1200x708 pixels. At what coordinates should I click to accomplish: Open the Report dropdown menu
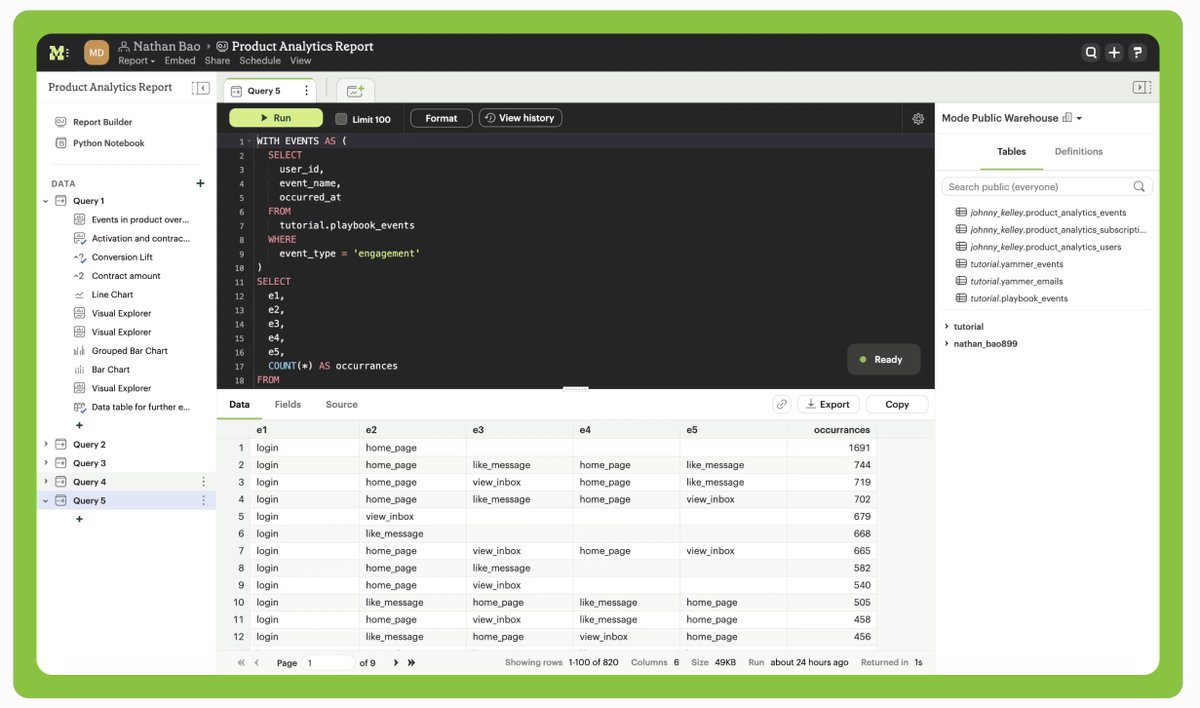tap(135, 61)
